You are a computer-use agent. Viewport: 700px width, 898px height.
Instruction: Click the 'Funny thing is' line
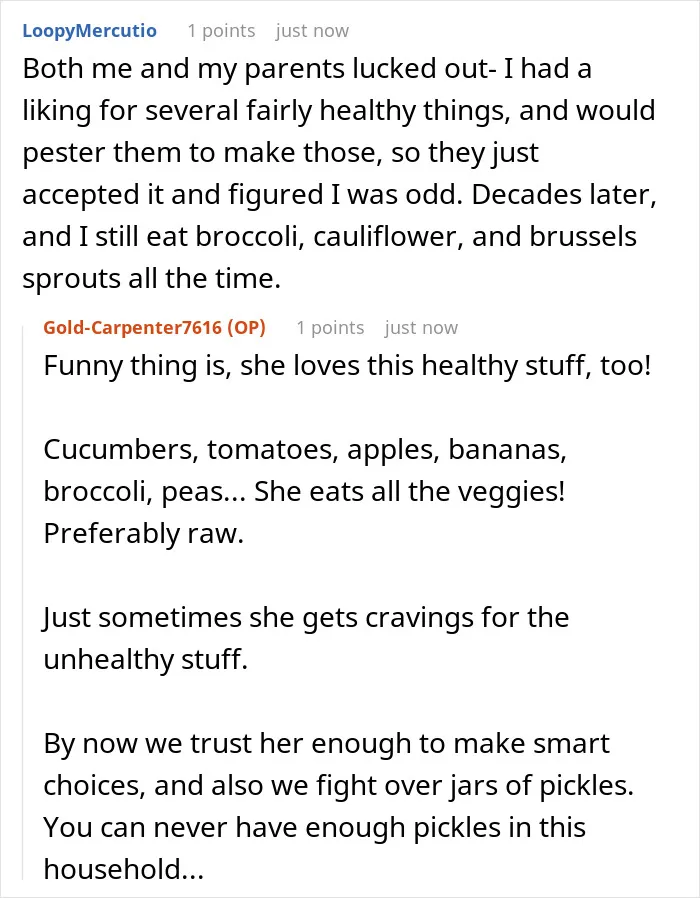pos(347,366)
